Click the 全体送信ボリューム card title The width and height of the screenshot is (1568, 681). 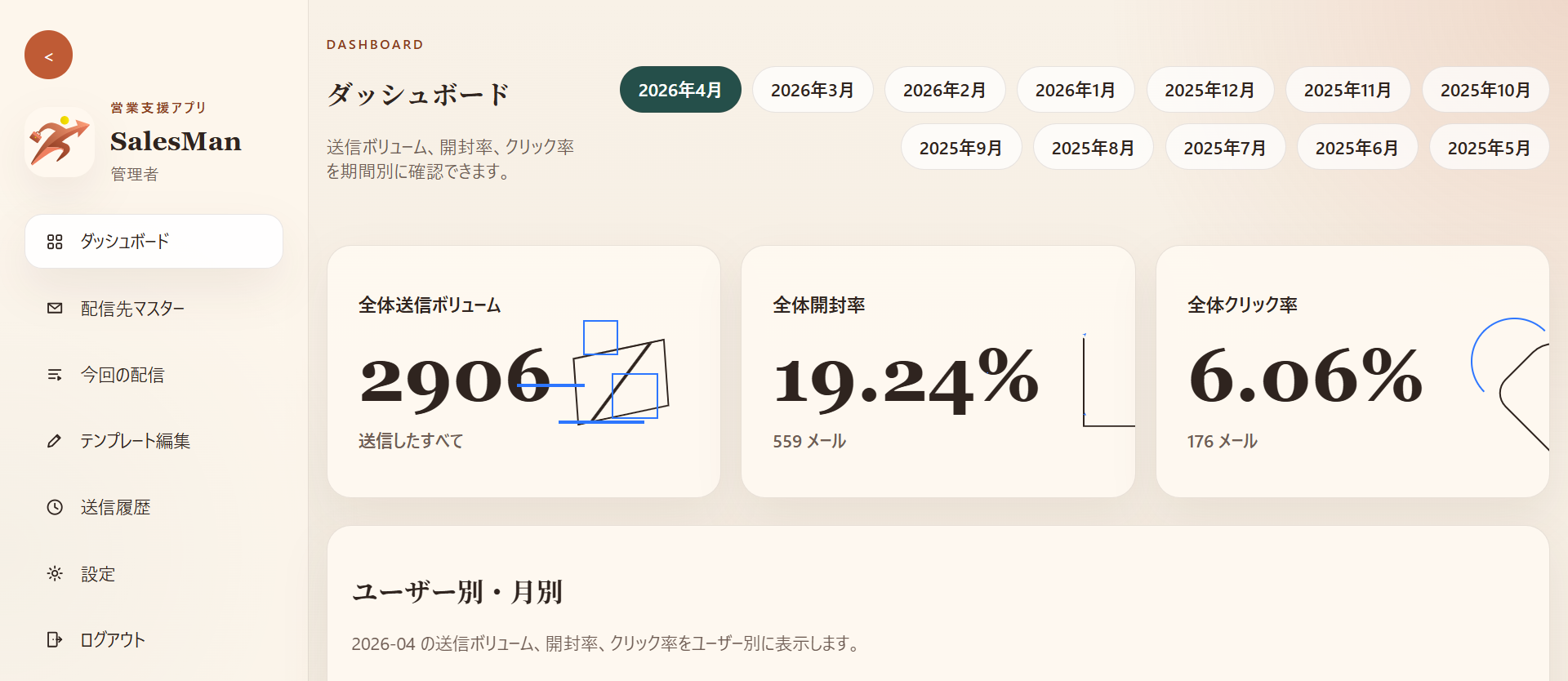(x=430, y=305)
